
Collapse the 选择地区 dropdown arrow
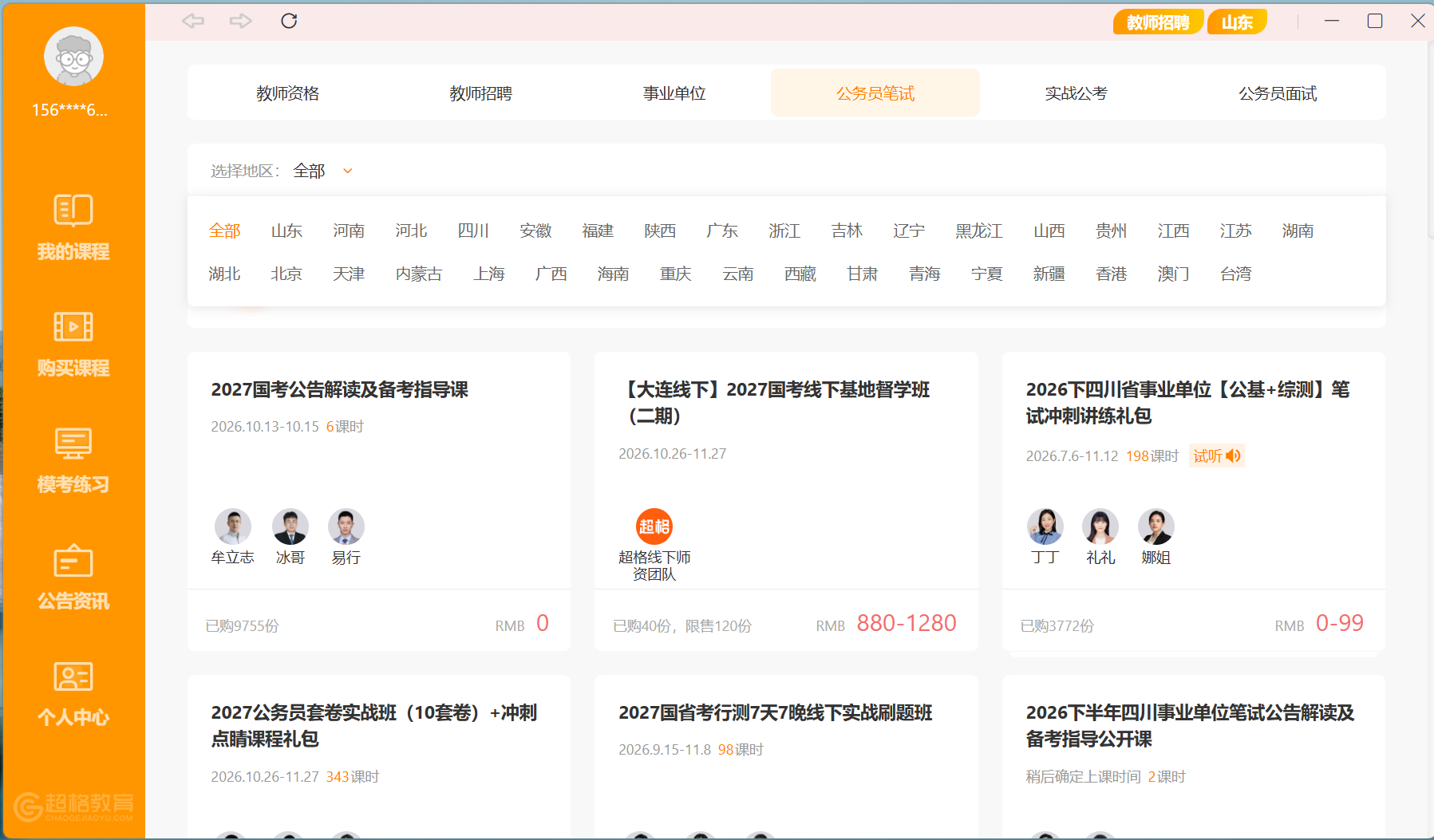pyautogui.click(x=348, y=171)
